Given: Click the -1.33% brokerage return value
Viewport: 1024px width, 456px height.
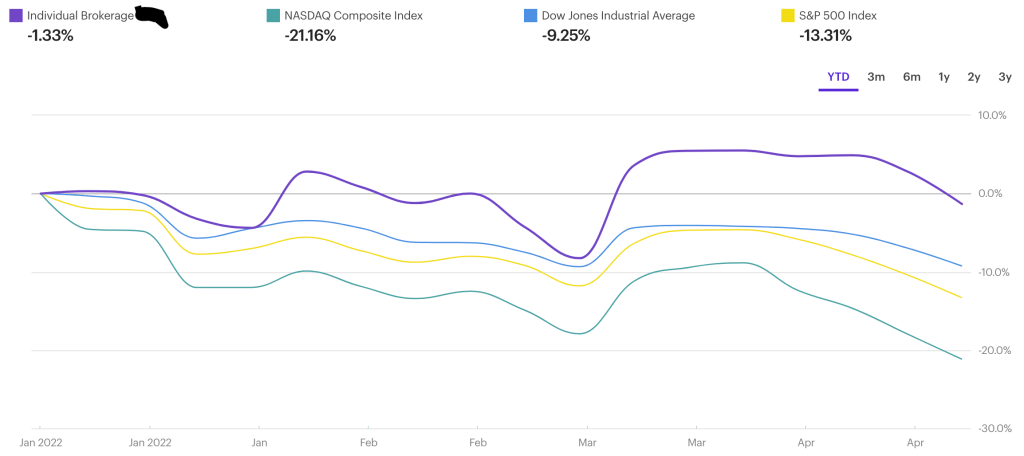Looking at the screenshot, I should click(50, 36).
